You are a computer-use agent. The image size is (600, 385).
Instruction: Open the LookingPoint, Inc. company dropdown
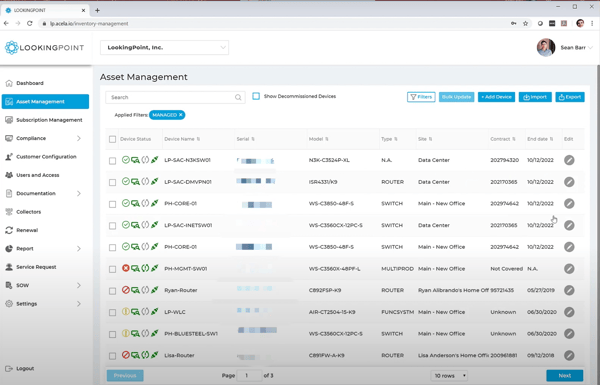click(165, 47)
